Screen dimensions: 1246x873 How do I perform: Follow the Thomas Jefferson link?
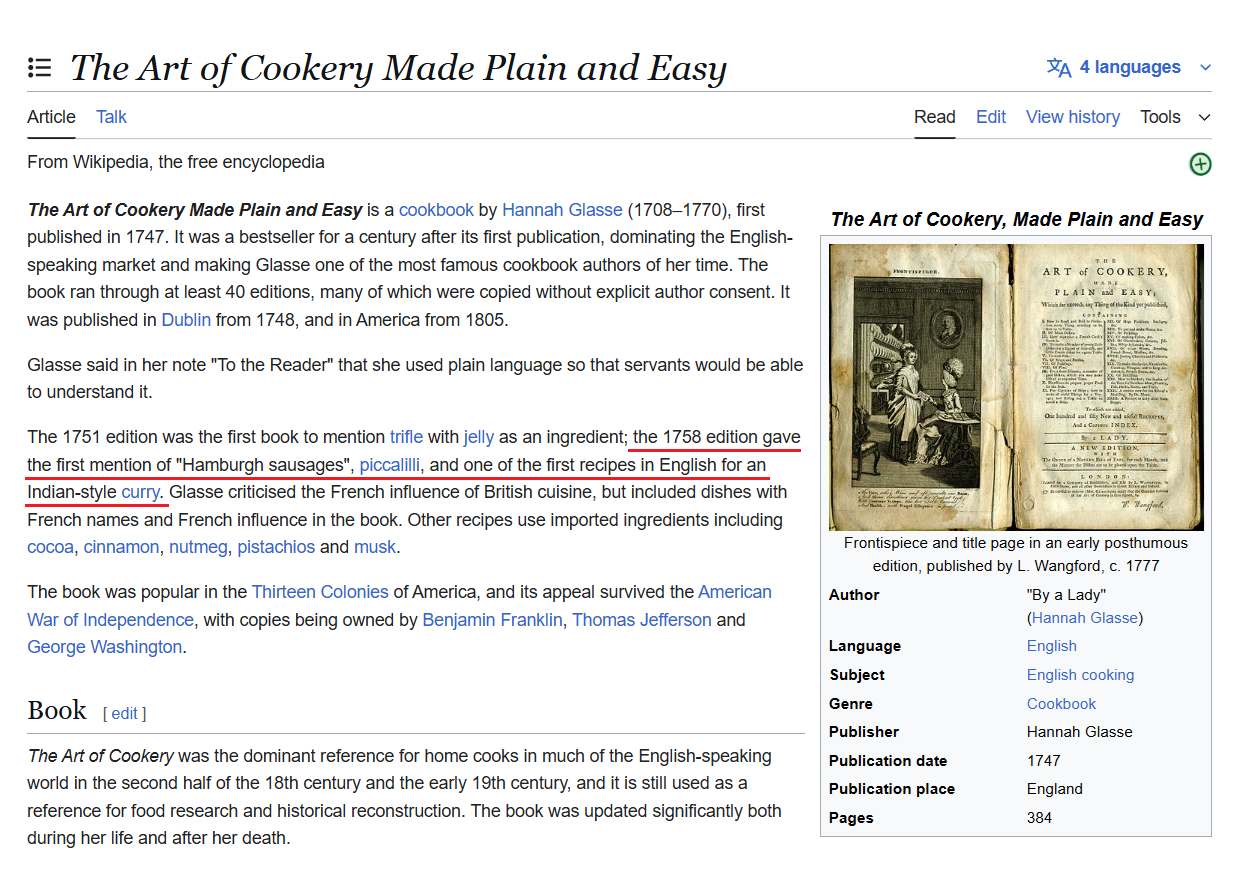[642, 620]
